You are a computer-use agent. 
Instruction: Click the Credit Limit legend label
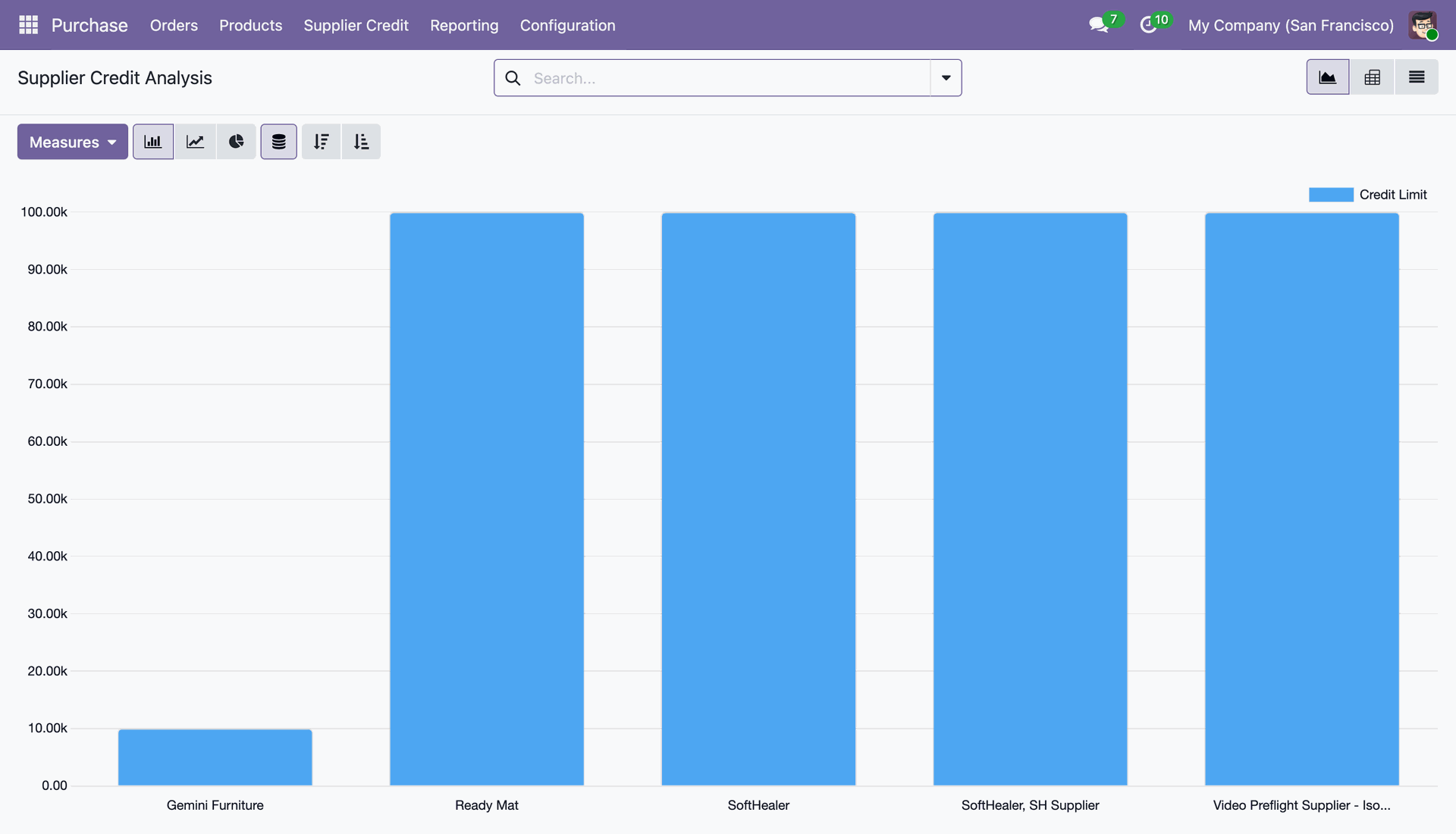click(1393, 195)
